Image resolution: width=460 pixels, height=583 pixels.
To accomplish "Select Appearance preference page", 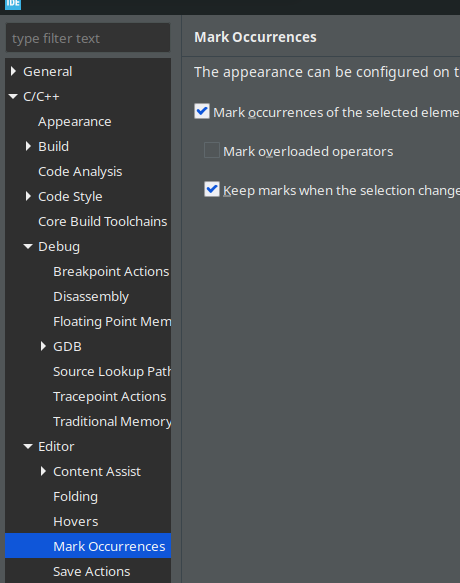I will [x=75, y=122].
